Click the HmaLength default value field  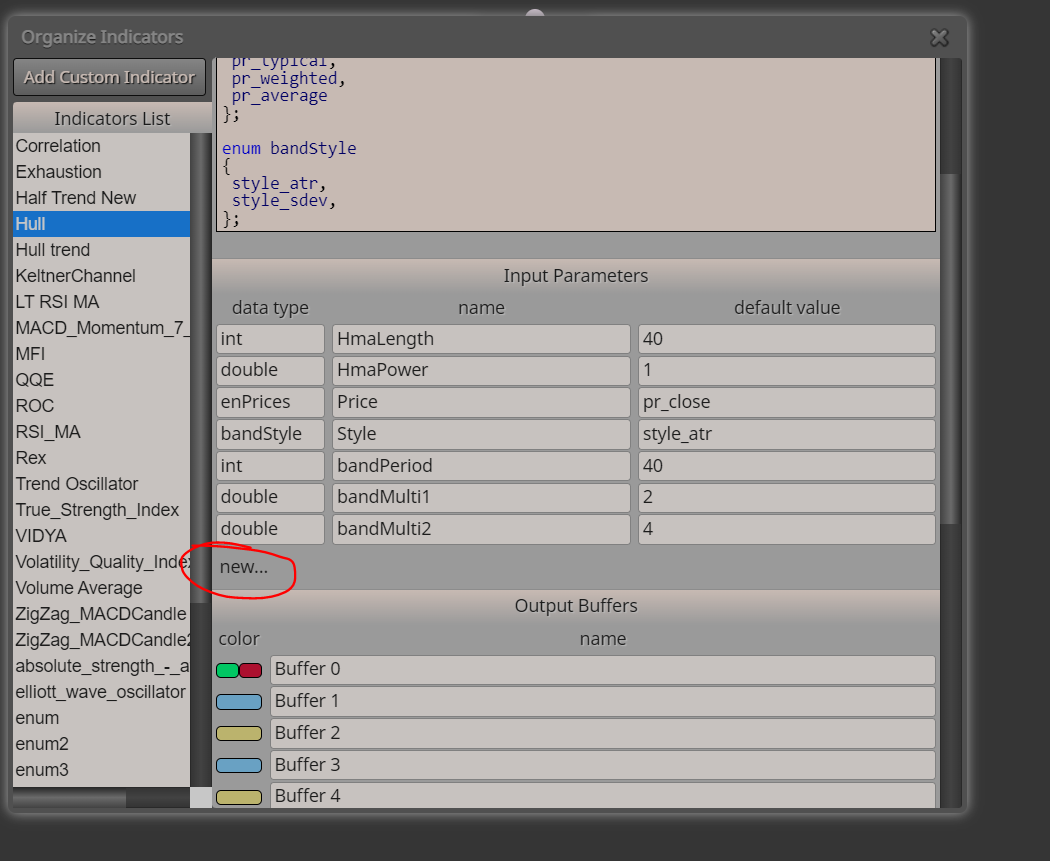click(x=787, y=339)
